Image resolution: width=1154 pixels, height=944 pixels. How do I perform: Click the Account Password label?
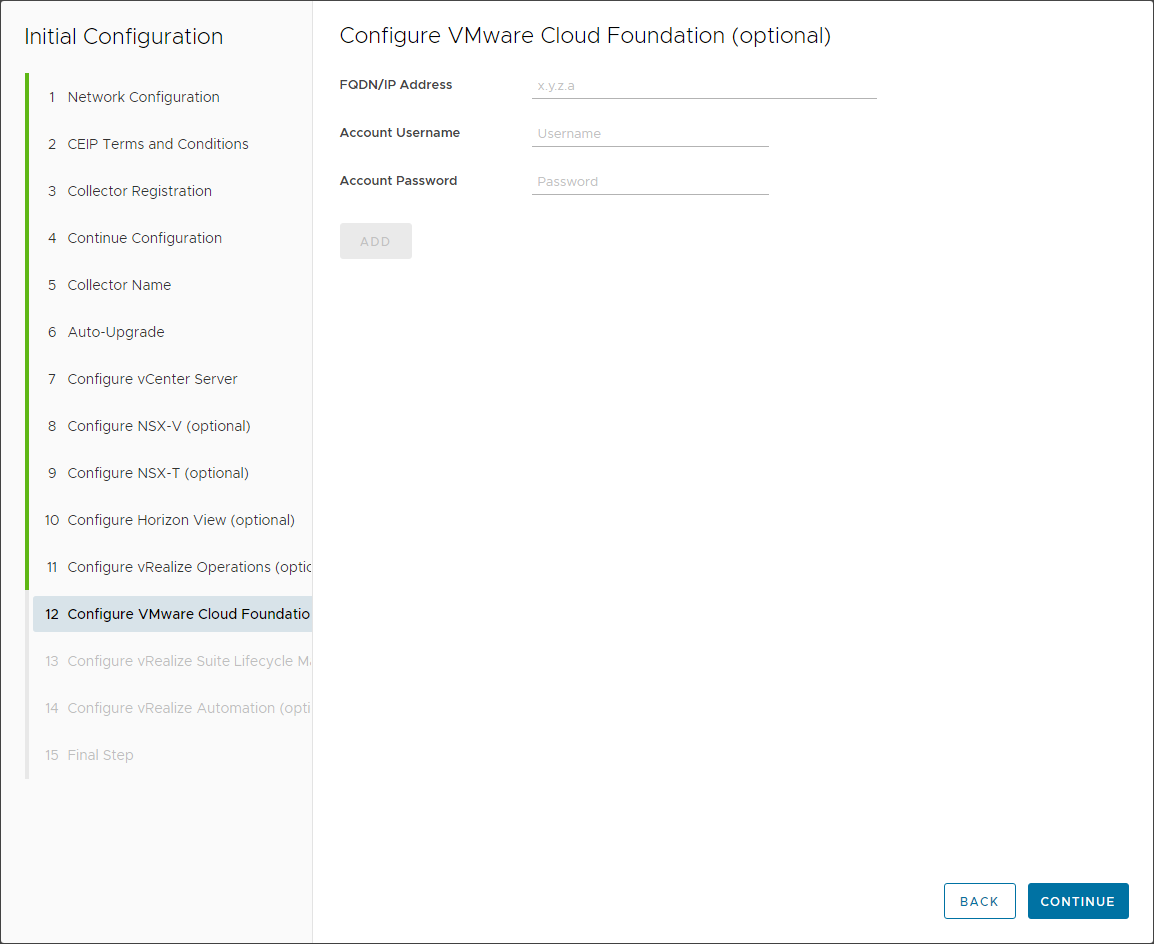click(x=398, y=180)
